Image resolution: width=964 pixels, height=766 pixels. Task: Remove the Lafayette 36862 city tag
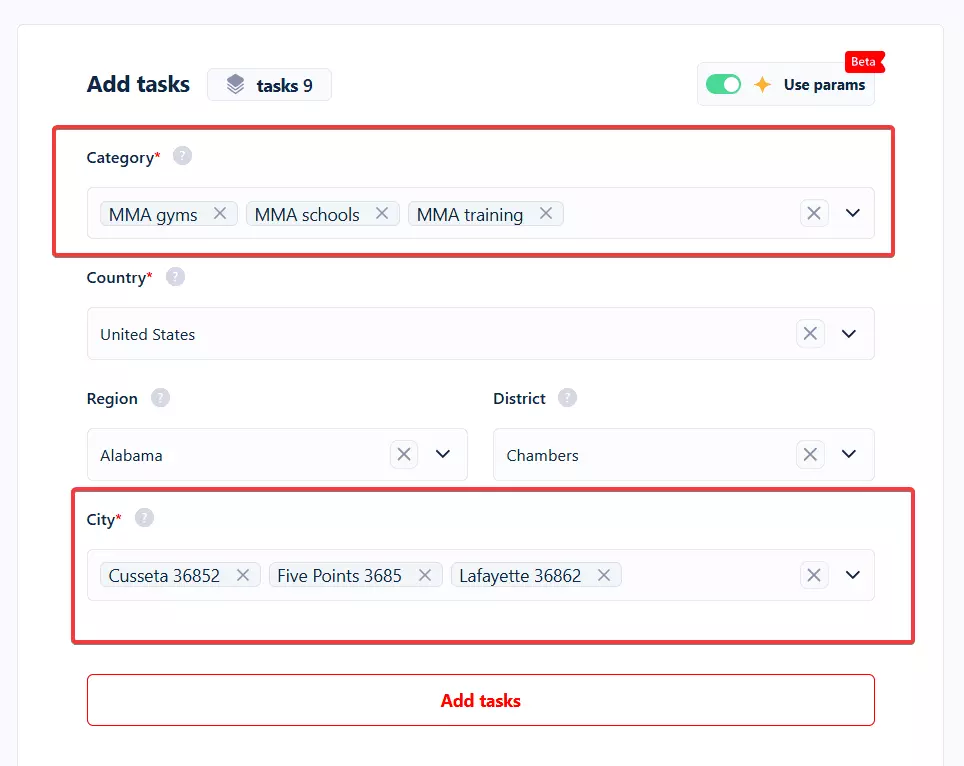(x=604, y=575)
